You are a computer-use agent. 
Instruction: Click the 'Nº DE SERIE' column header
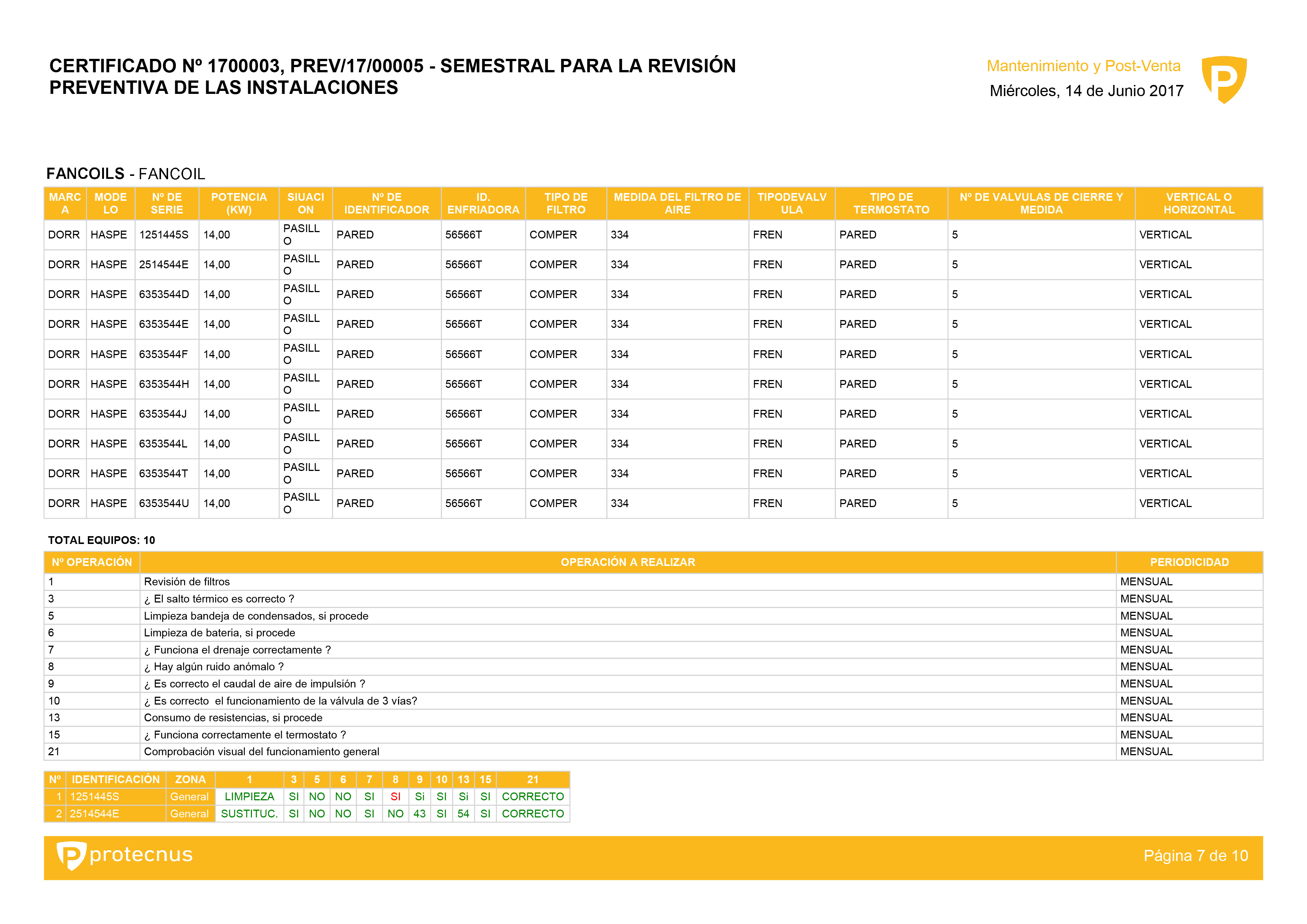(x=167, y=203)
